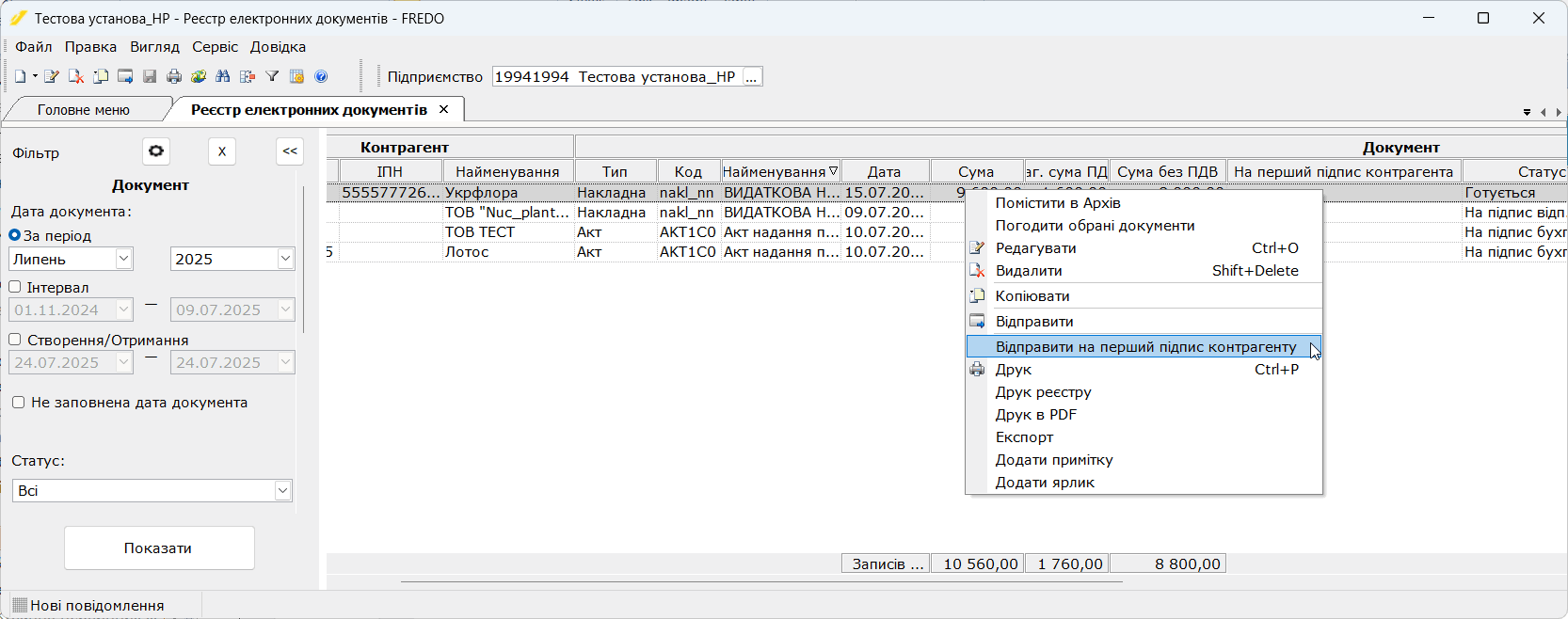
Task: Click the printer icon beside Друк
Action: [977, 370]
